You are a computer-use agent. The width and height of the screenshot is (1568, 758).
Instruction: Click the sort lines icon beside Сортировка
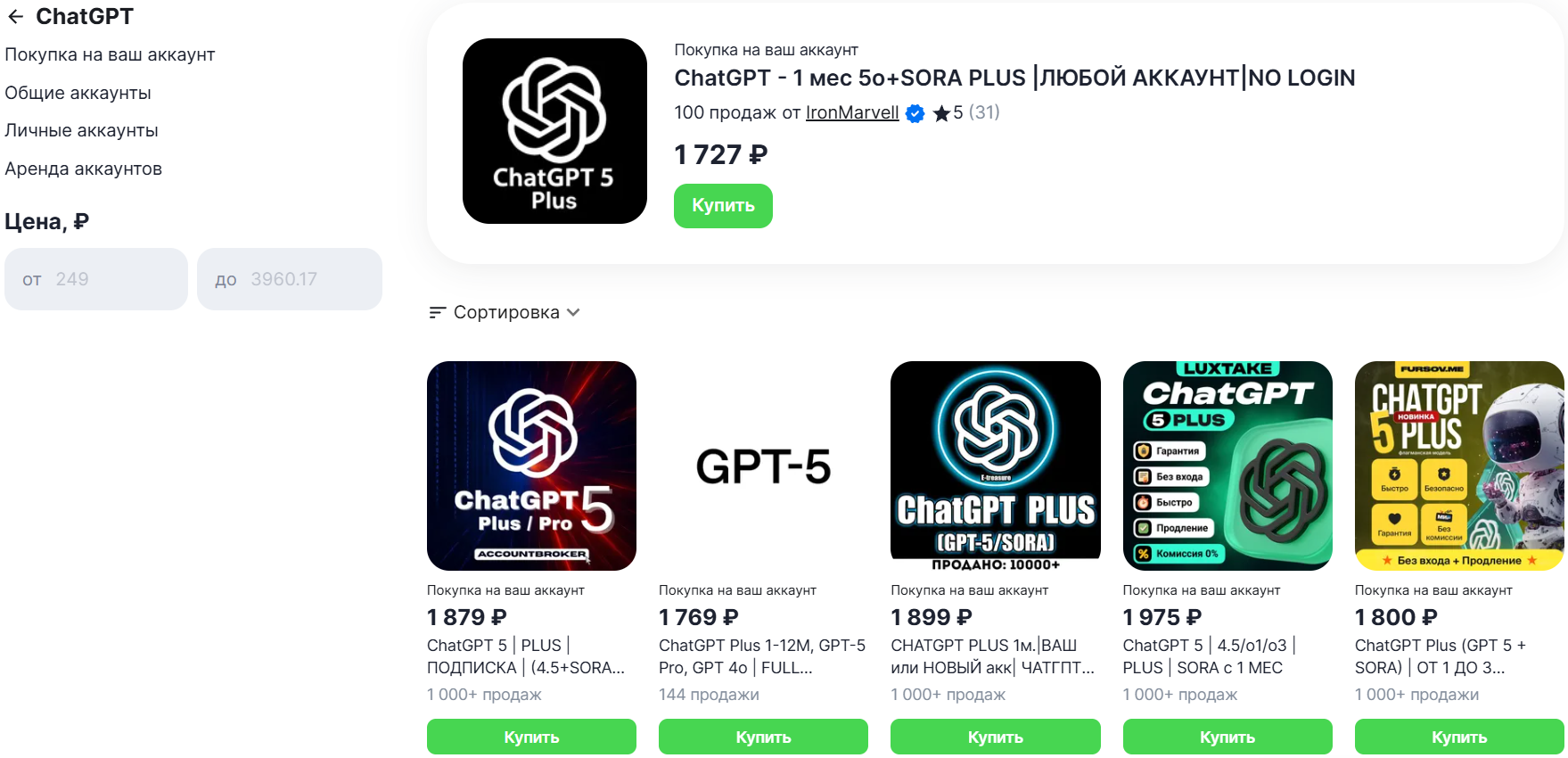[x=437, y=312]
